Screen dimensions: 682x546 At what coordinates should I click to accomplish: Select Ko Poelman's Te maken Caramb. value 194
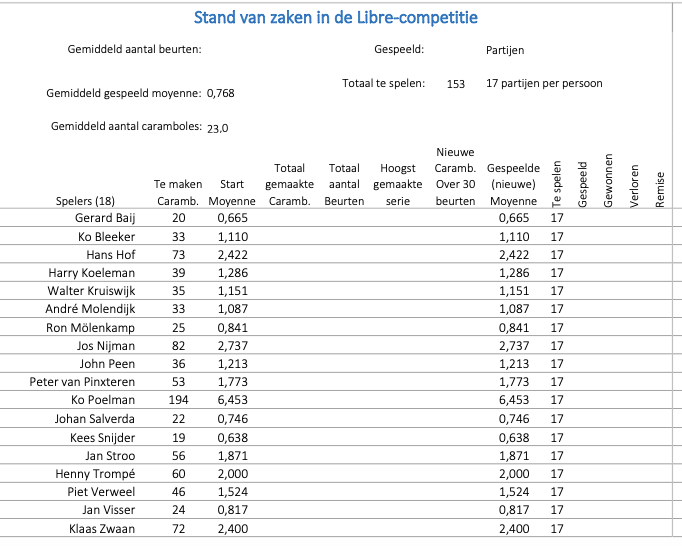178,399
